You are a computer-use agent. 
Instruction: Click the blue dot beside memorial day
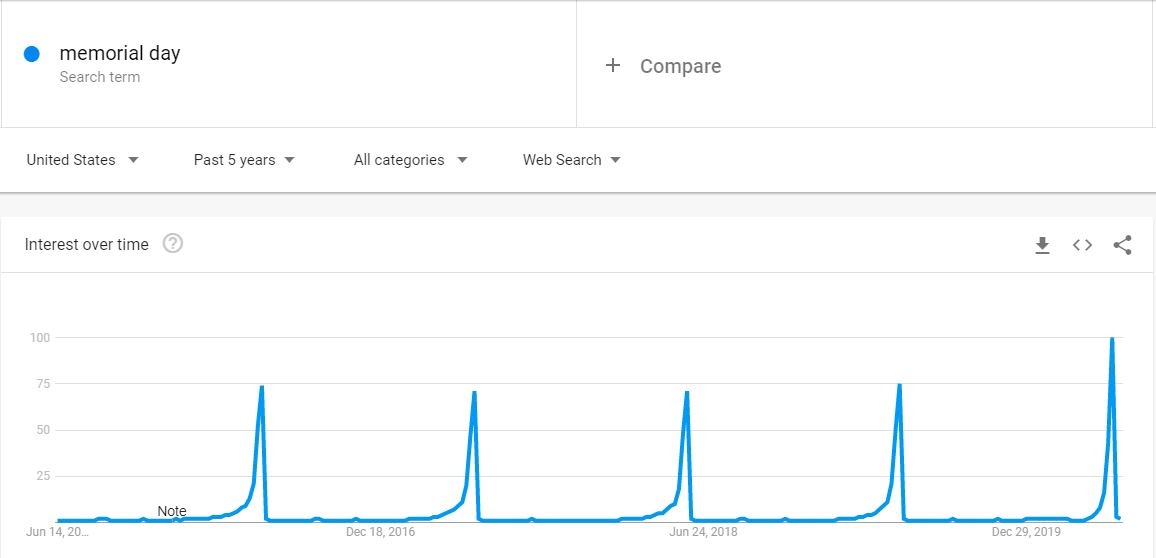coord(31,54)
